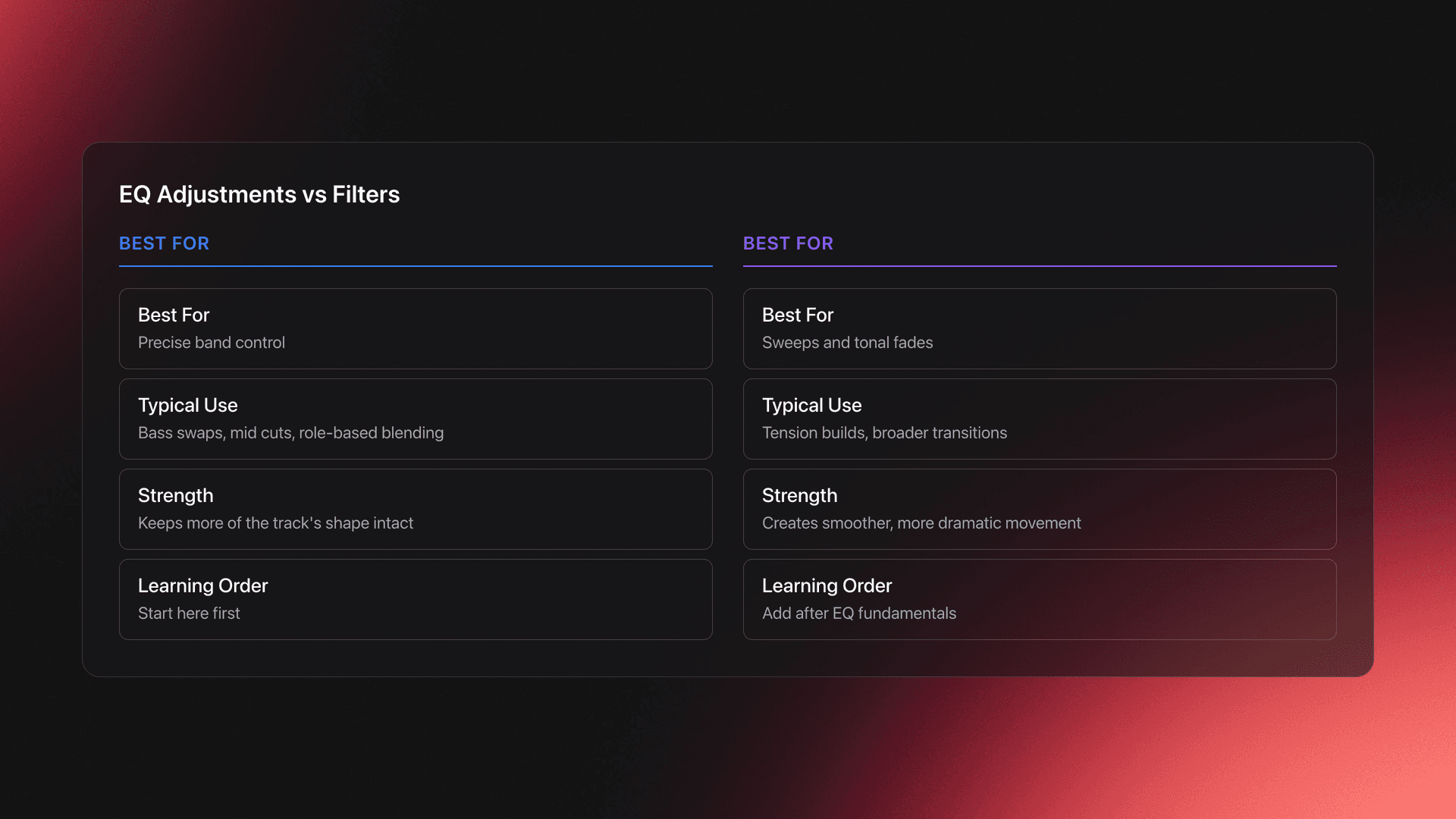Select Keeps more of the track's shape text
This screenshot has width=1456, height=819.
click(x=275, y=522)
